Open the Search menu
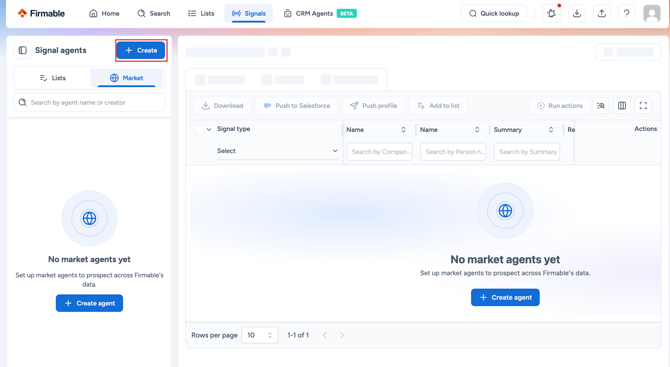 click(x=154, y=13)
